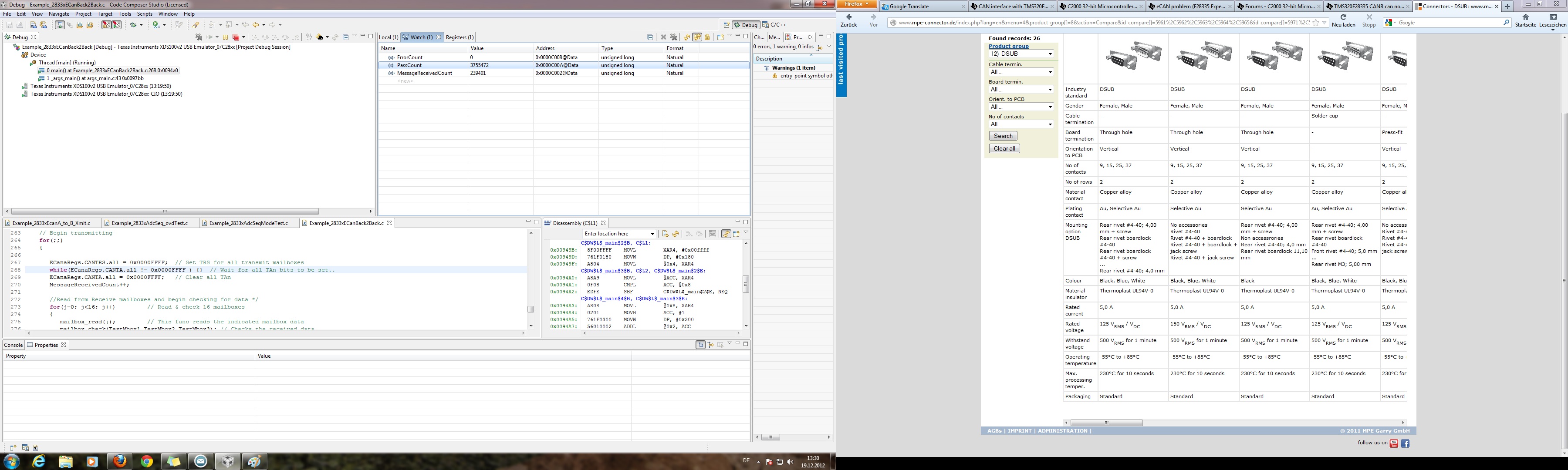Open the Scripts menu
The image size is (1568, 470).
[144, 13]
